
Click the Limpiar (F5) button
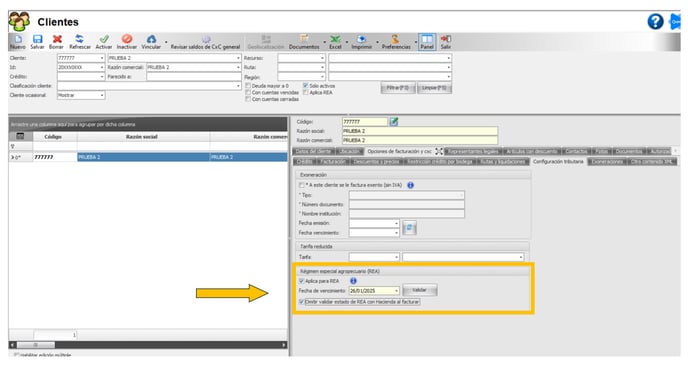(x=434, y=88)
